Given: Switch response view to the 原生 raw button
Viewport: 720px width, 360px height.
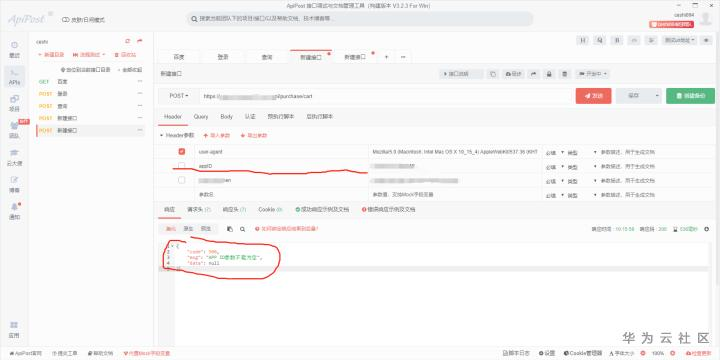Looking at the screenshot, I should (188, 229).
